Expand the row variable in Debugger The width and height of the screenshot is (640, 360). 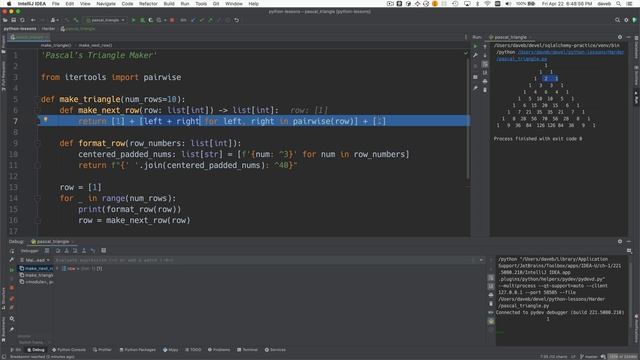click(57, 269)
